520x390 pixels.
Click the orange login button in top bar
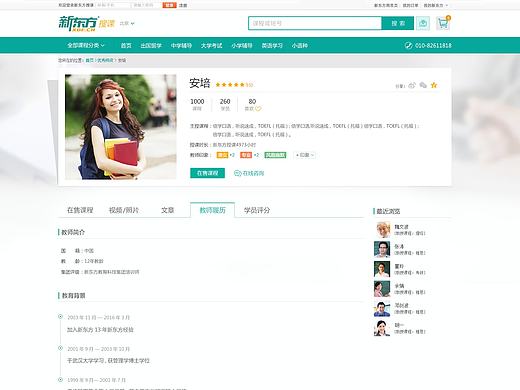169,5
